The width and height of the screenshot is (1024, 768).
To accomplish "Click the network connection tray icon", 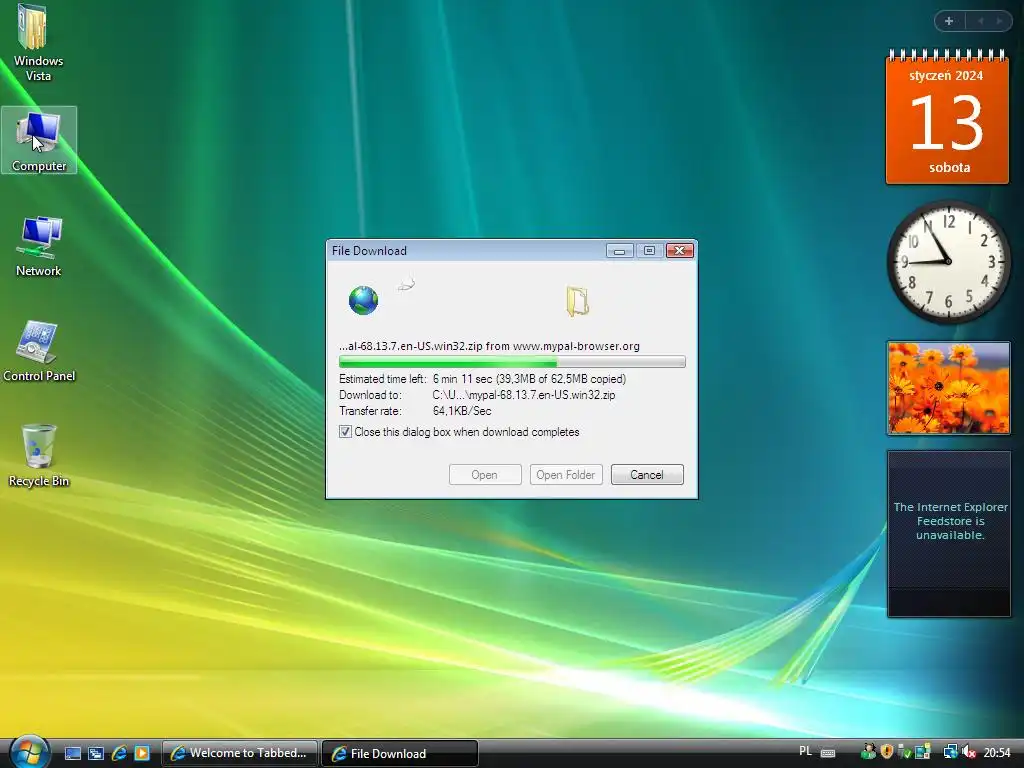I will [x=951, y=752].
